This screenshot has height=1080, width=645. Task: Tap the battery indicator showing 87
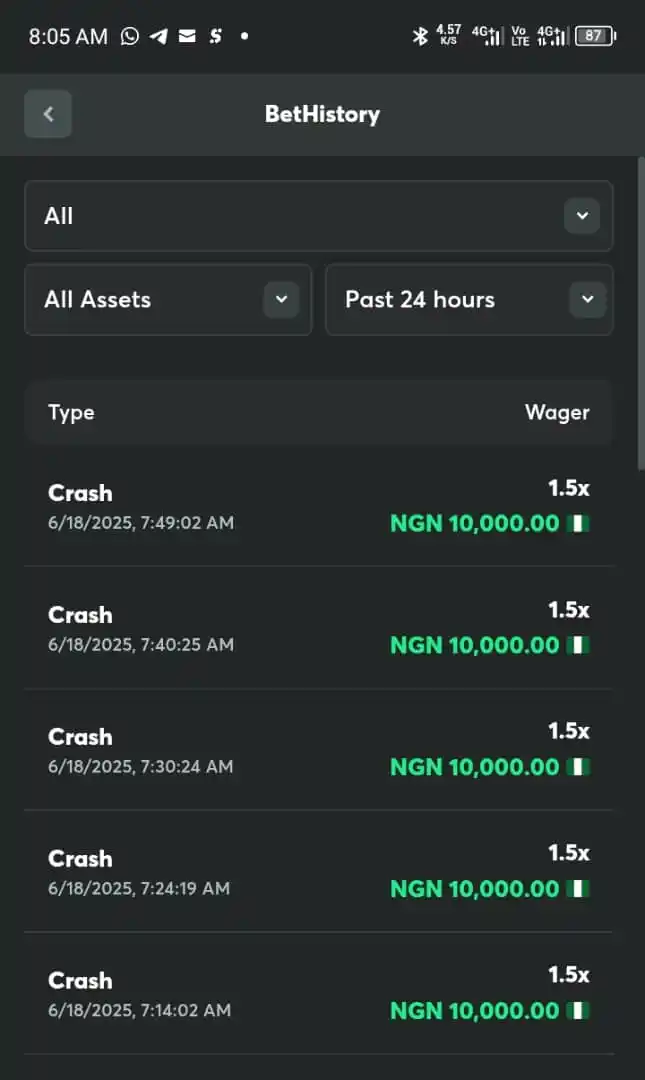595,35
